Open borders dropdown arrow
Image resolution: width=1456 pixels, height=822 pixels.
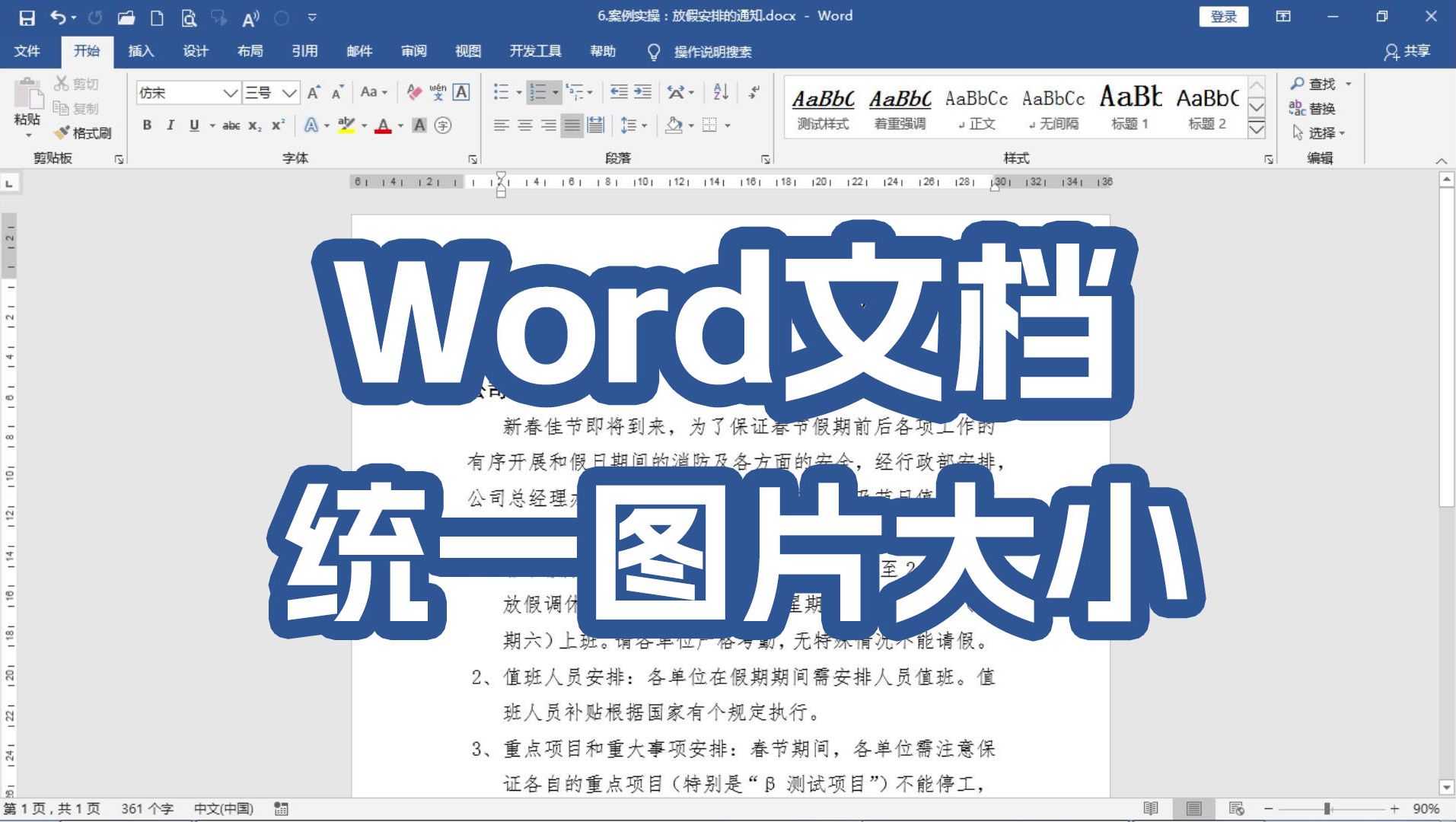[728, 126]
